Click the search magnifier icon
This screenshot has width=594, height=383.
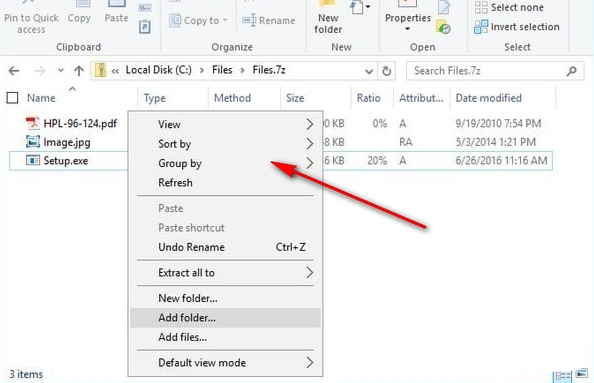pos(571,71)
